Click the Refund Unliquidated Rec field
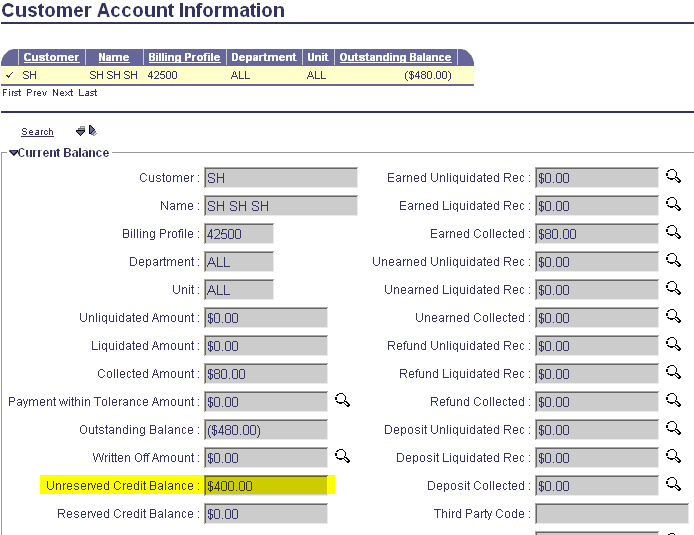The image size is (694, 535). 597,346
